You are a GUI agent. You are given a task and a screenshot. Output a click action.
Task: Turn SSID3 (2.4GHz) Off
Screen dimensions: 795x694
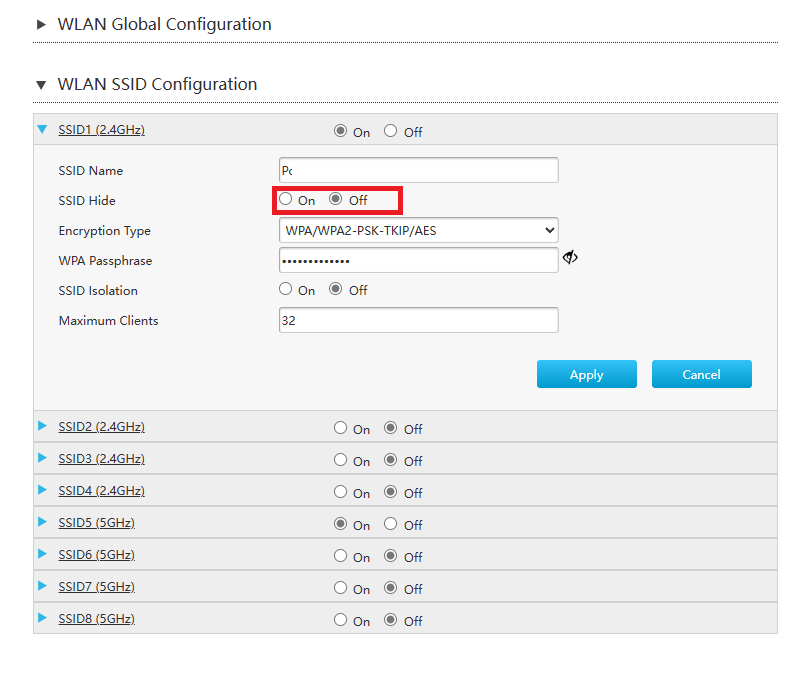[390, 460]
